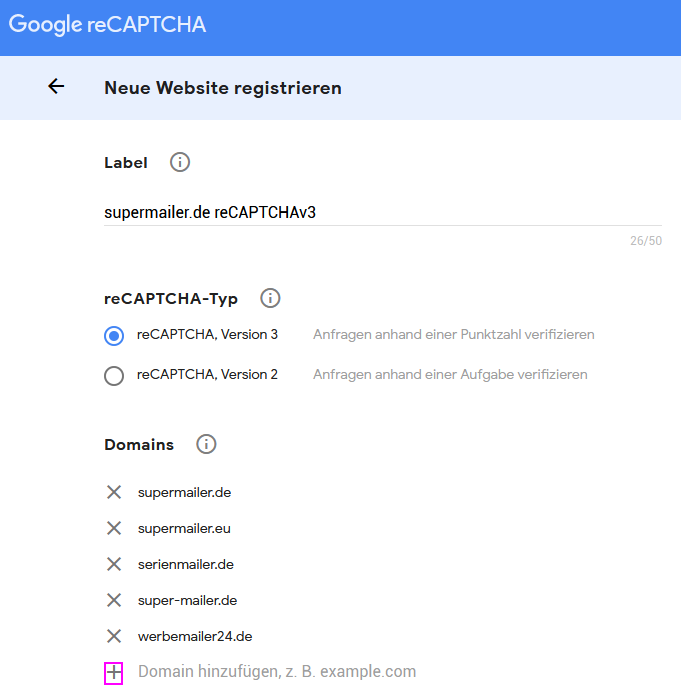This screenshot has width=681, height=694.
Task: Click the Google reCAPTCHA logo
Action: (107, 24)
